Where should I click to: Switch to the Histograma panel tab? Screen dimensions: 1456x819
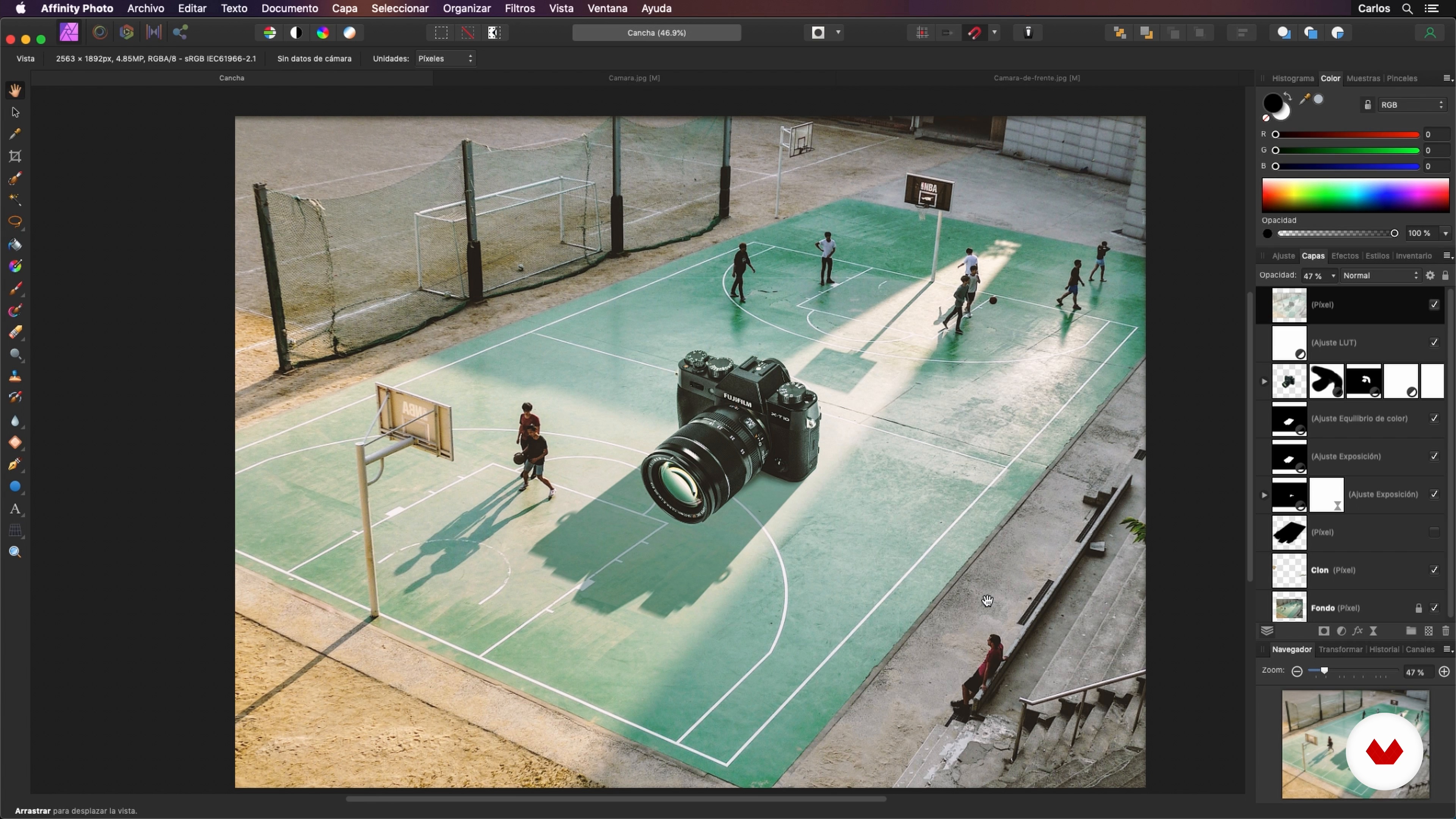(x=1292, y=78)
